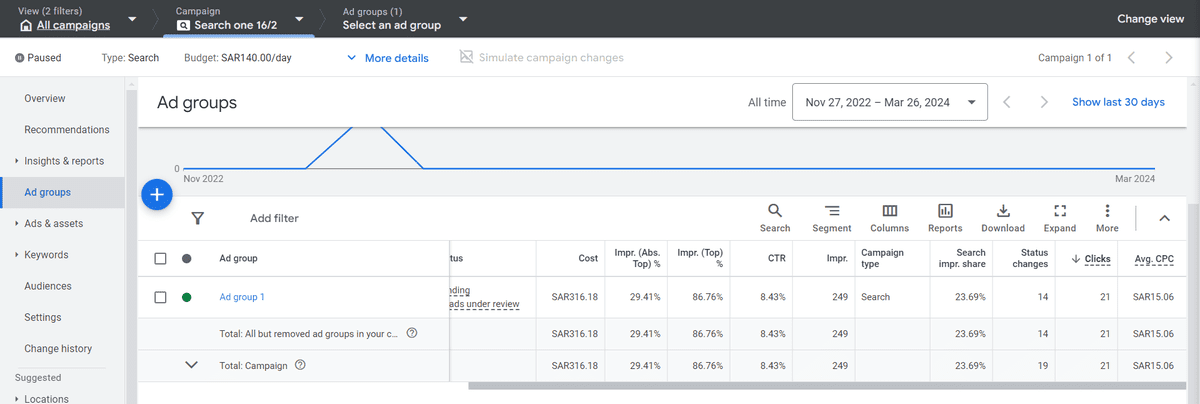Screen dimensions: 1200x404
Task: Open Change history in the sidebar
Action: [58, 349]
